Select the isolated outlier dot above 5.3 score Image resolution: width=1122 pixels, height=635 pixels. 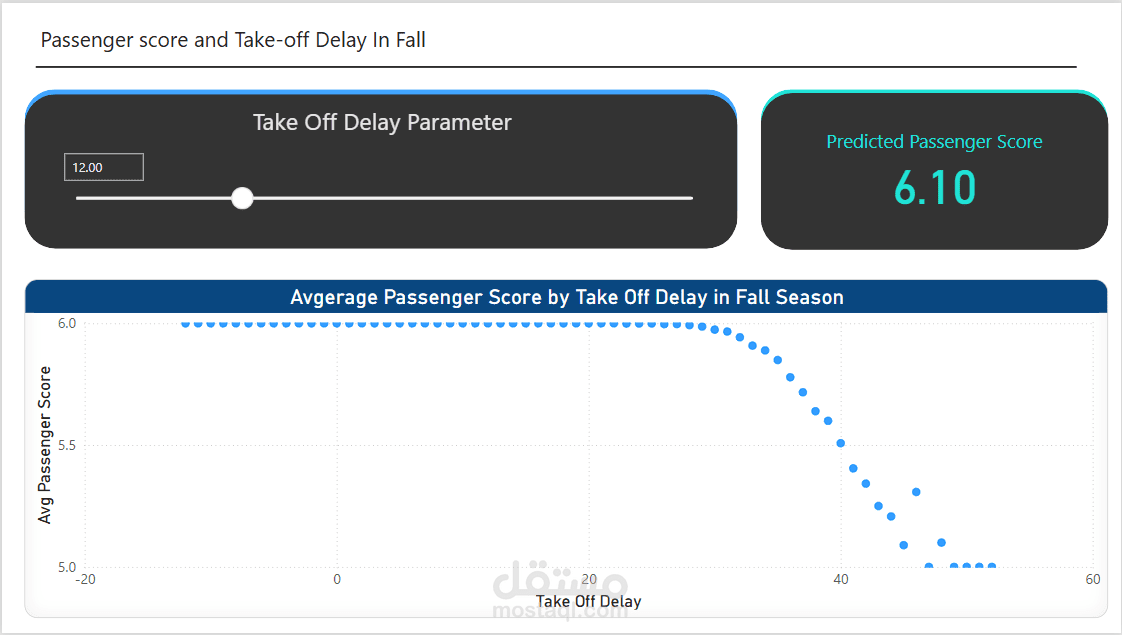coord(916,491)
